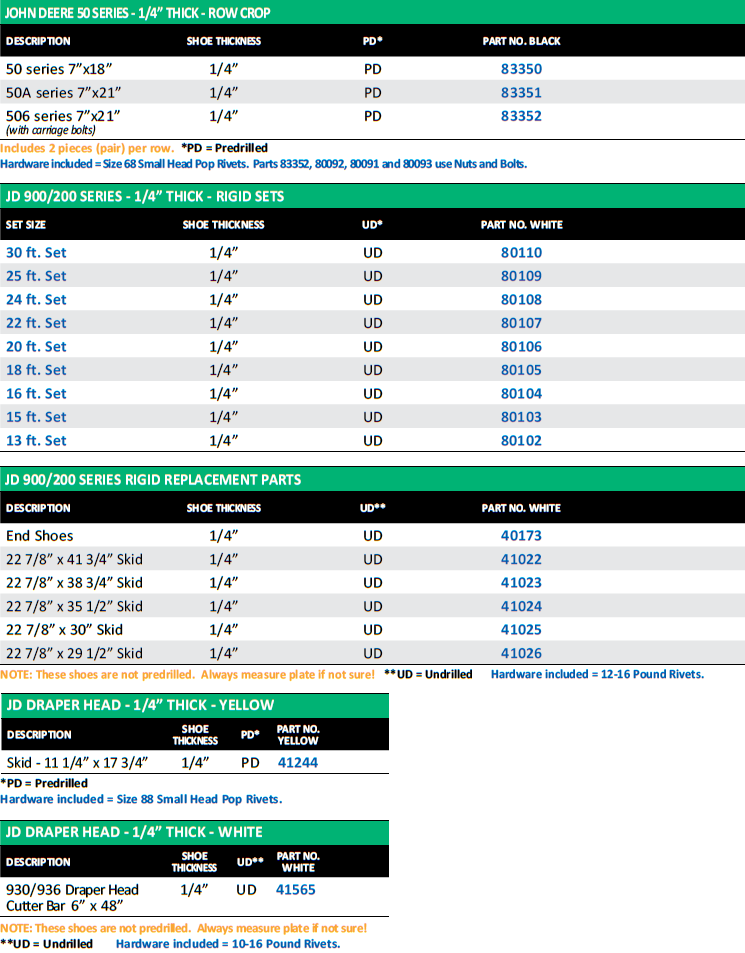Click '*PD = Predrilled' note under yellow draper table
This screenshot has height=953, width=745.
(x=44, y=783)
